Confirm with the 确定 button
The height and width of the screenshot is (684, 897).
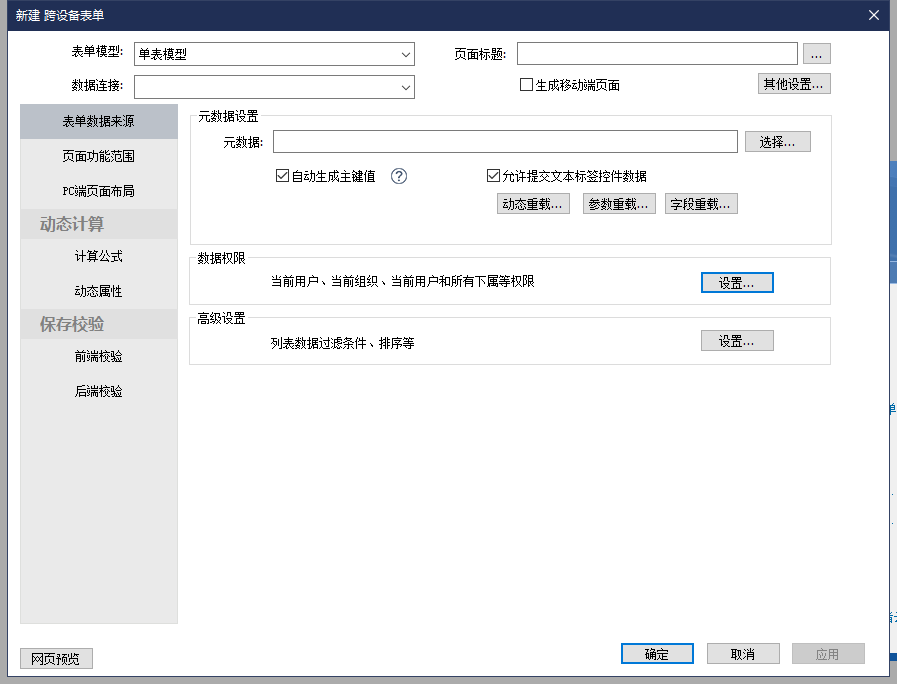point(657,654)
